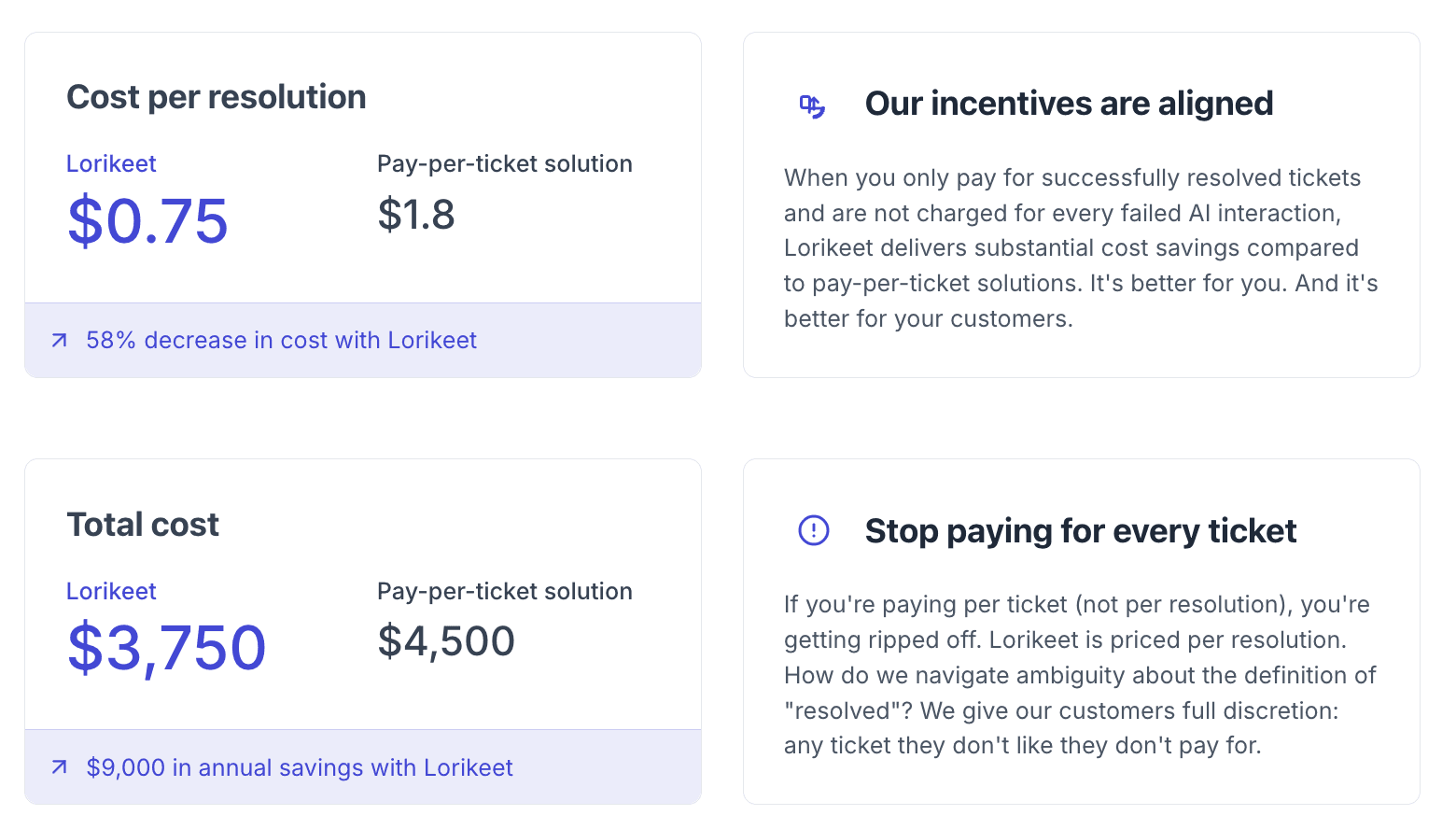Select the $1.8 pay-per-ticket price
The height and width of the screenshot is (829, 1456).
click(416, 215)
